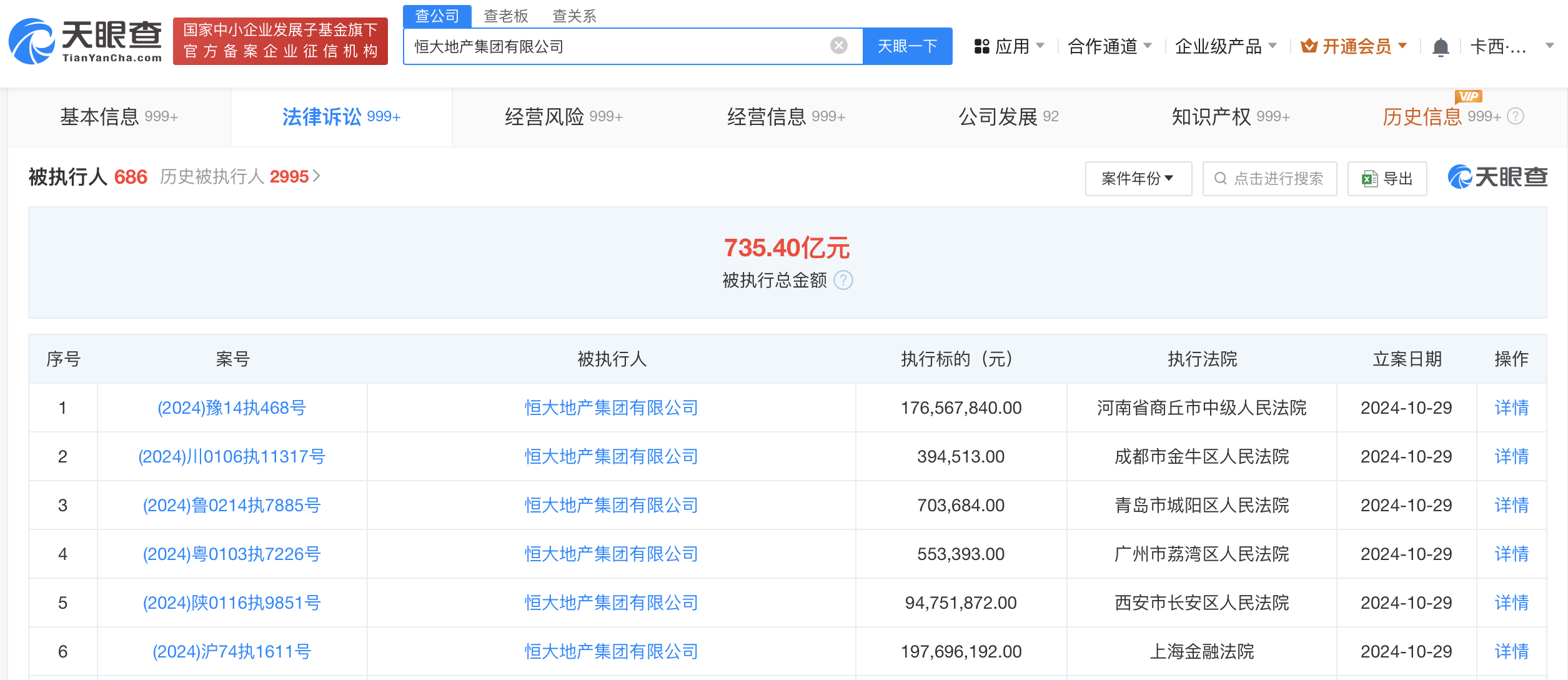Clear the search box with the x icon

point(837,44)
